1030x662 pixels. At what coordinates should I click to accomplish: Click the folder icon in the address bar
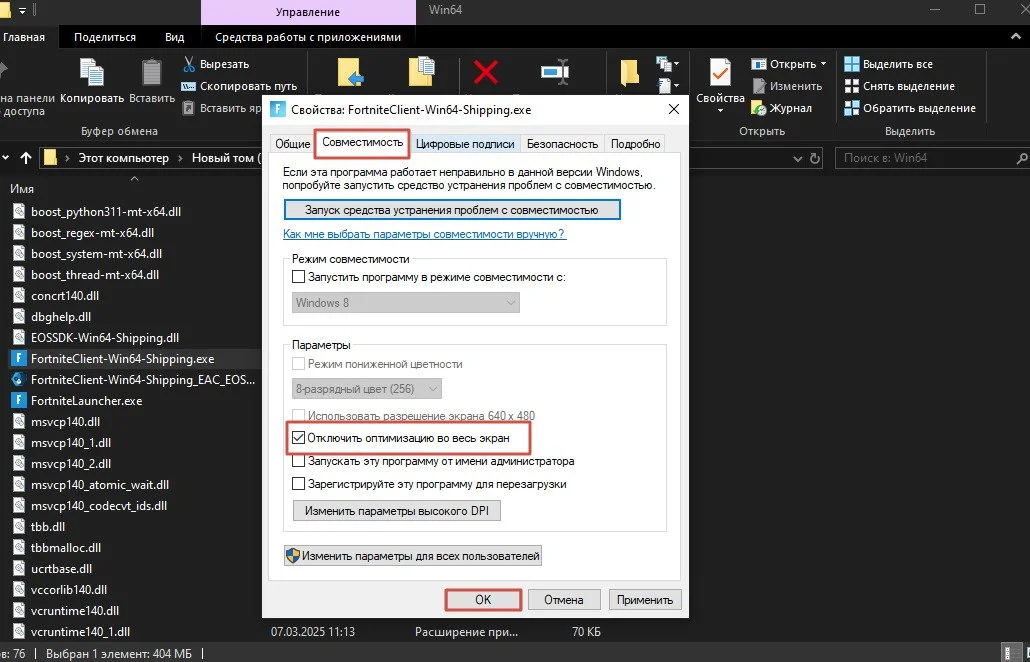51,158
